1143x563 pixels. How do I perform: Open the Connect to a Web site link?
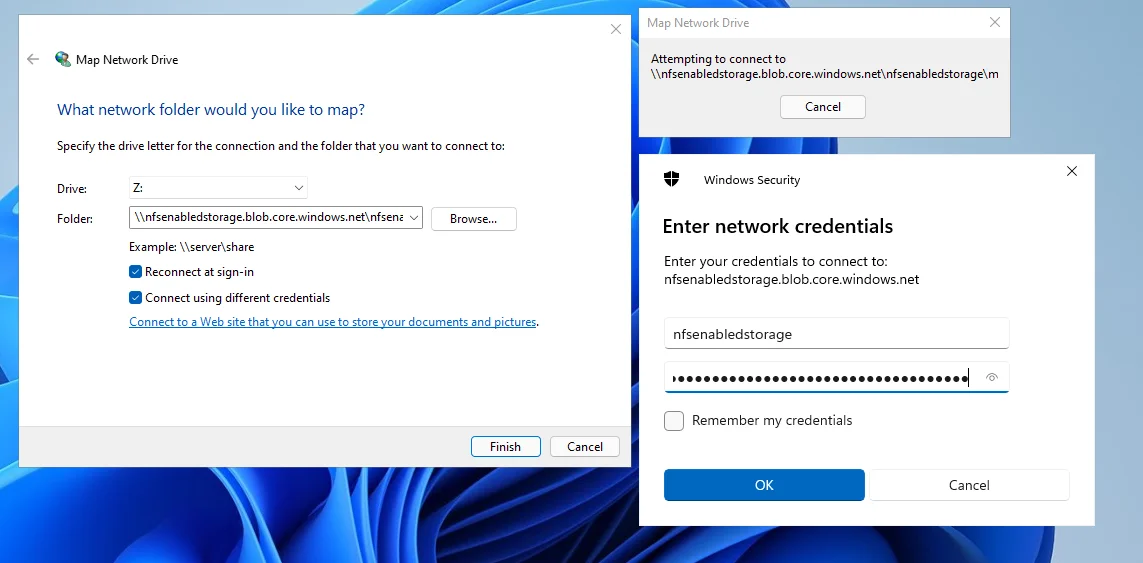pyautogui.click(x=332, y=322)
